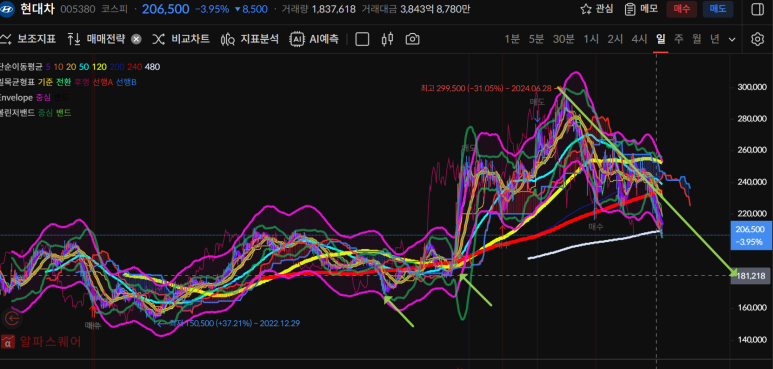Image resolution: width=773 pixels, height=369 pixels.
Task: Click the blue 매도 sell button
Action: [718, 9]
